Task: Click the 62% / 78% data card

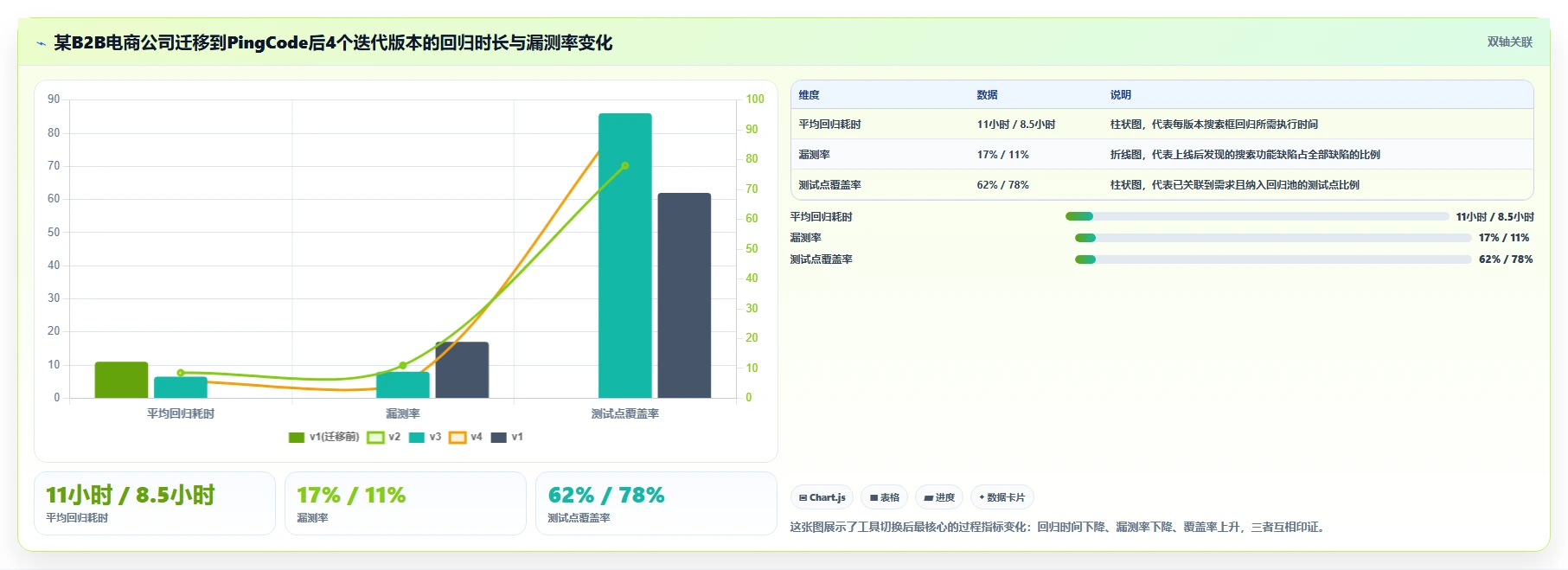Action: click(656, 503)
